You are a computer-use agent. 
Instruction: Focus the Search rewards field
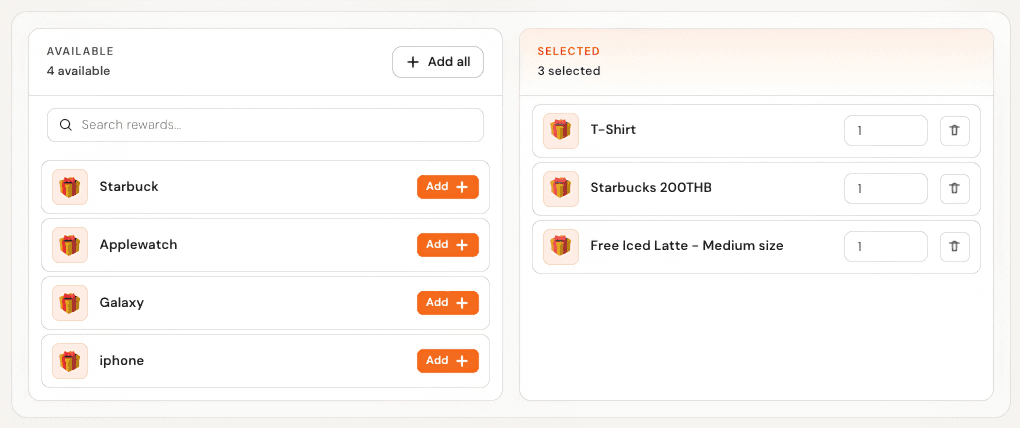(265, 125)
